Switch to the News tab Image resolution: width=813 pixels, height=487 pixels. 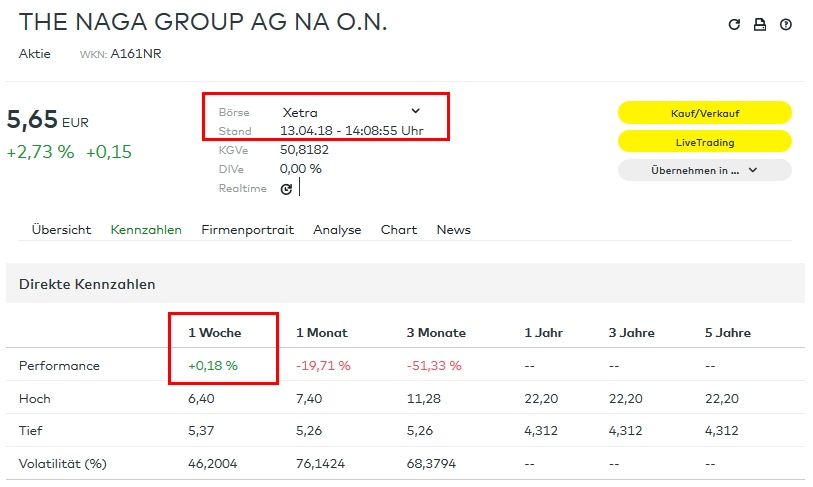453,230
